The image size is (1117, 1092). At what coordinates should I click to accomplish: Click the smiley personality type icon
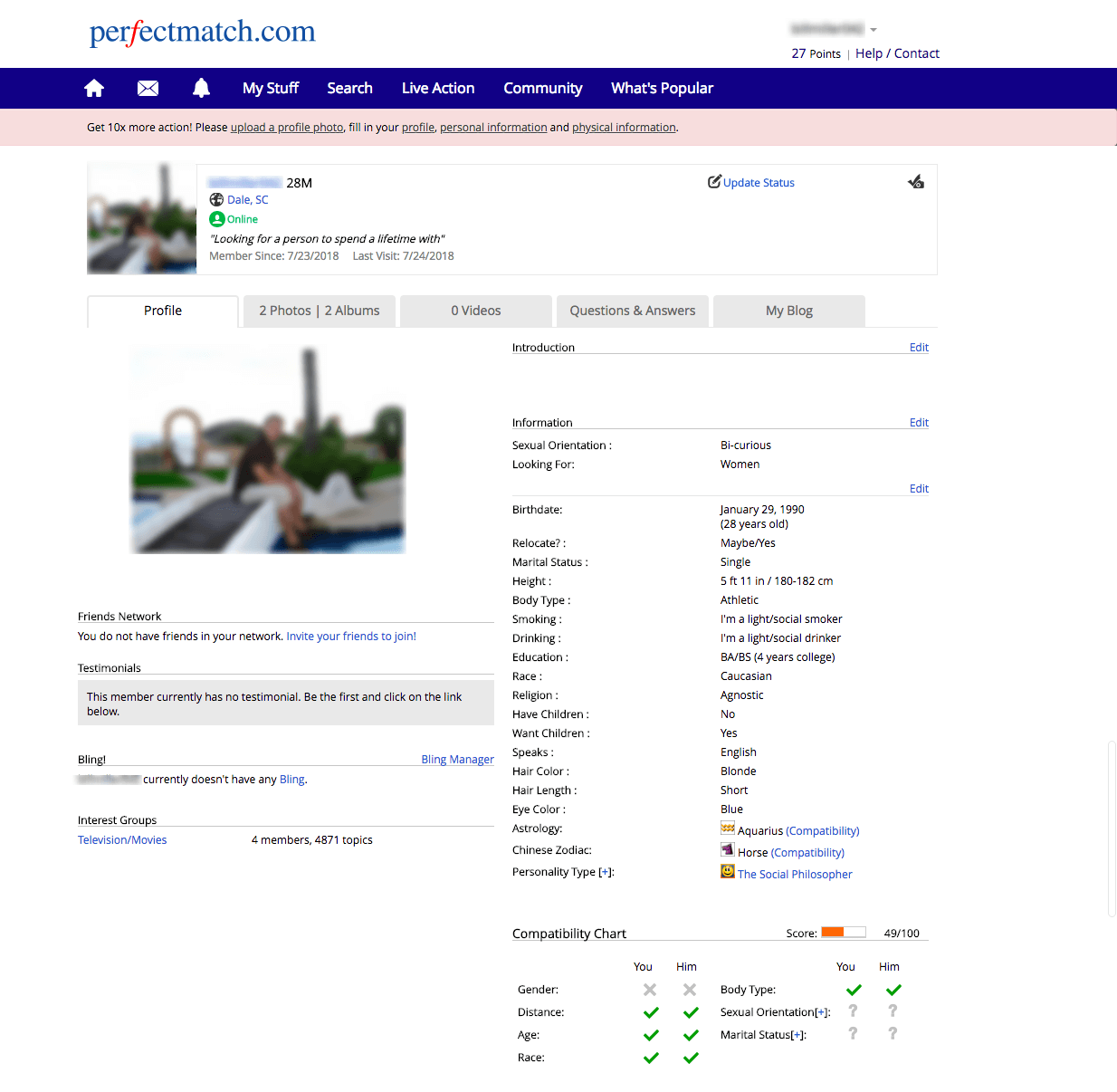point(728,872)
